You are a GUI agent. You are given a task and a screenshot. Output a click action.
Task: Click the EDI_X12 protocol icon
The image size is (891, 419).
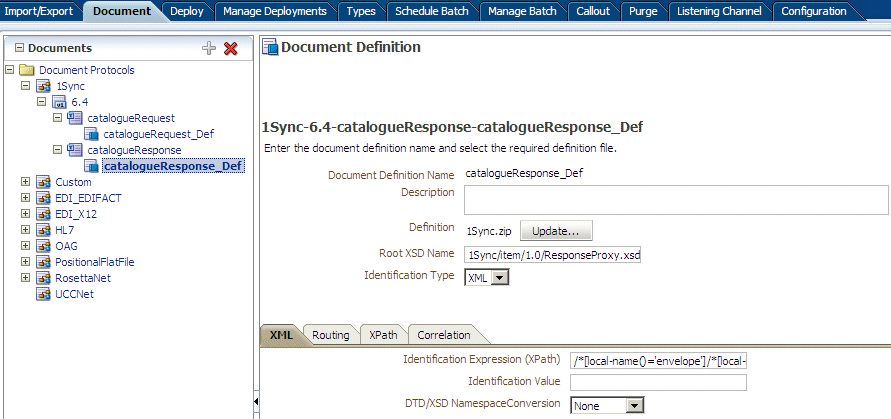tap(43, 214)
